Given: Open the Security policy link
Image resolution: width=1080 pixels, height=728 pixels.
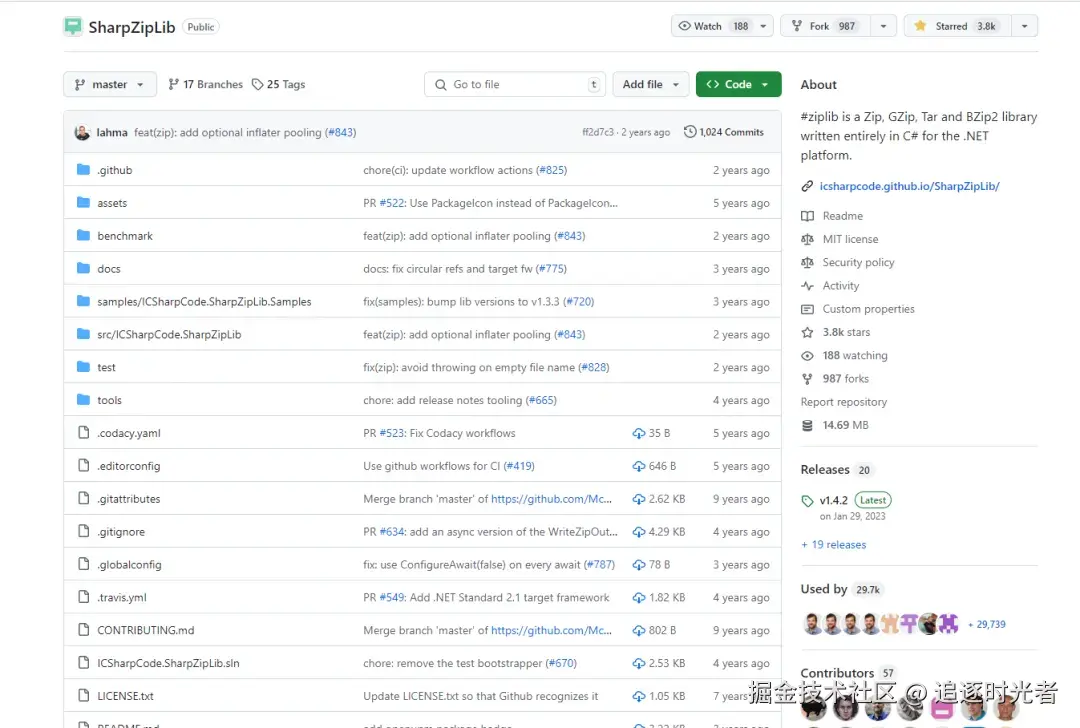Looking at the screenshot, I should coord(858,262).
